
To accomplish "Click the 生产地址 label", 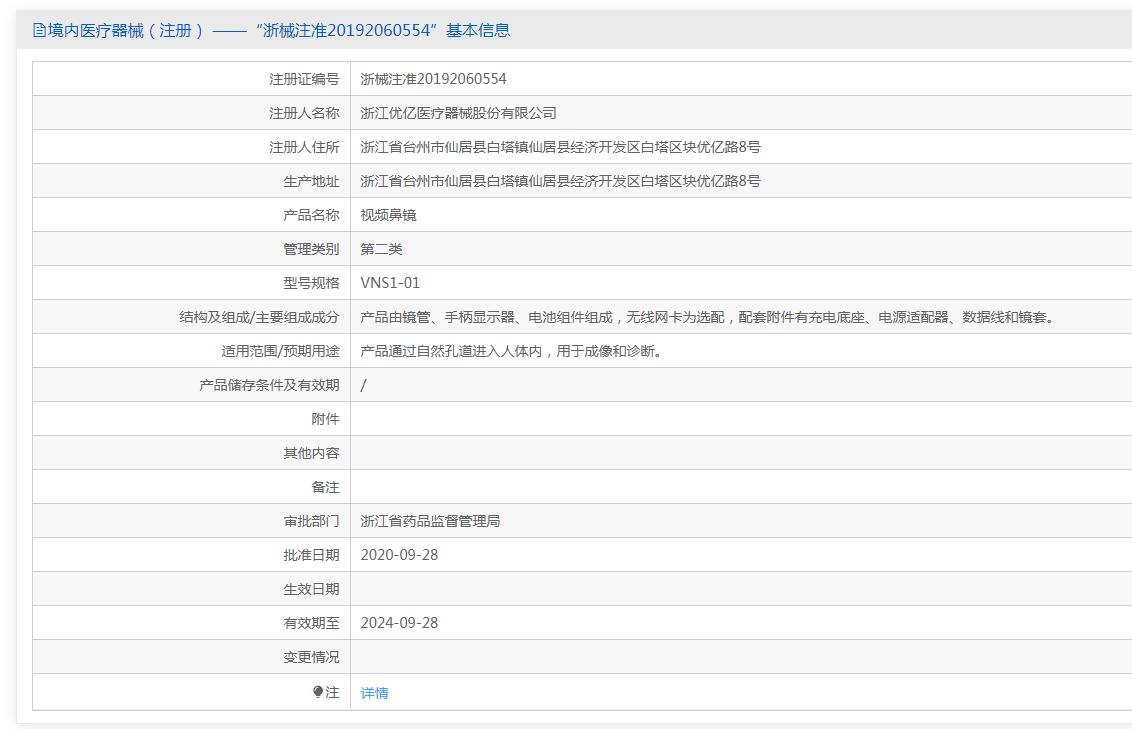I will coord(311,180).
